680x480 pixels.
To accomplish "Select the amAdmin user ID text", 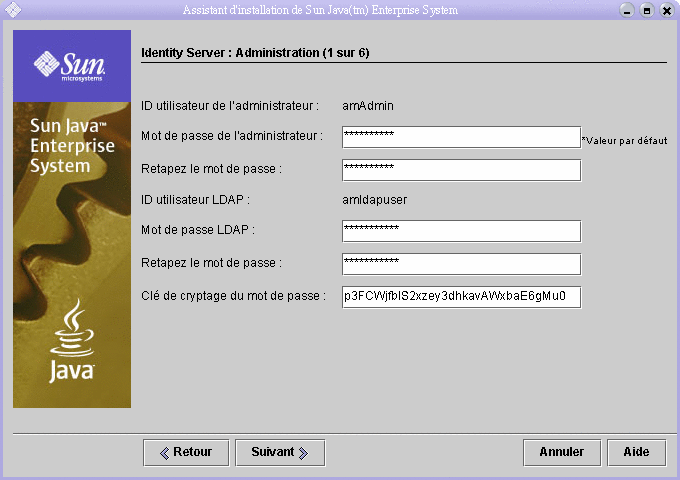I will (368, 106).
